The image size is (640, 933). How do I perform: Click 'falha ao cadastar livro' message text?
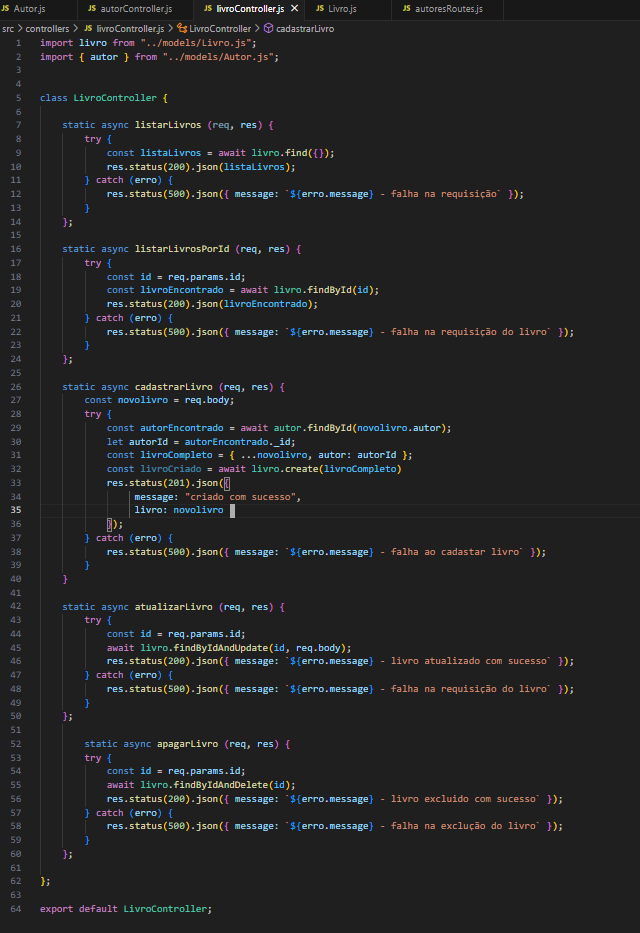point(456,552)
